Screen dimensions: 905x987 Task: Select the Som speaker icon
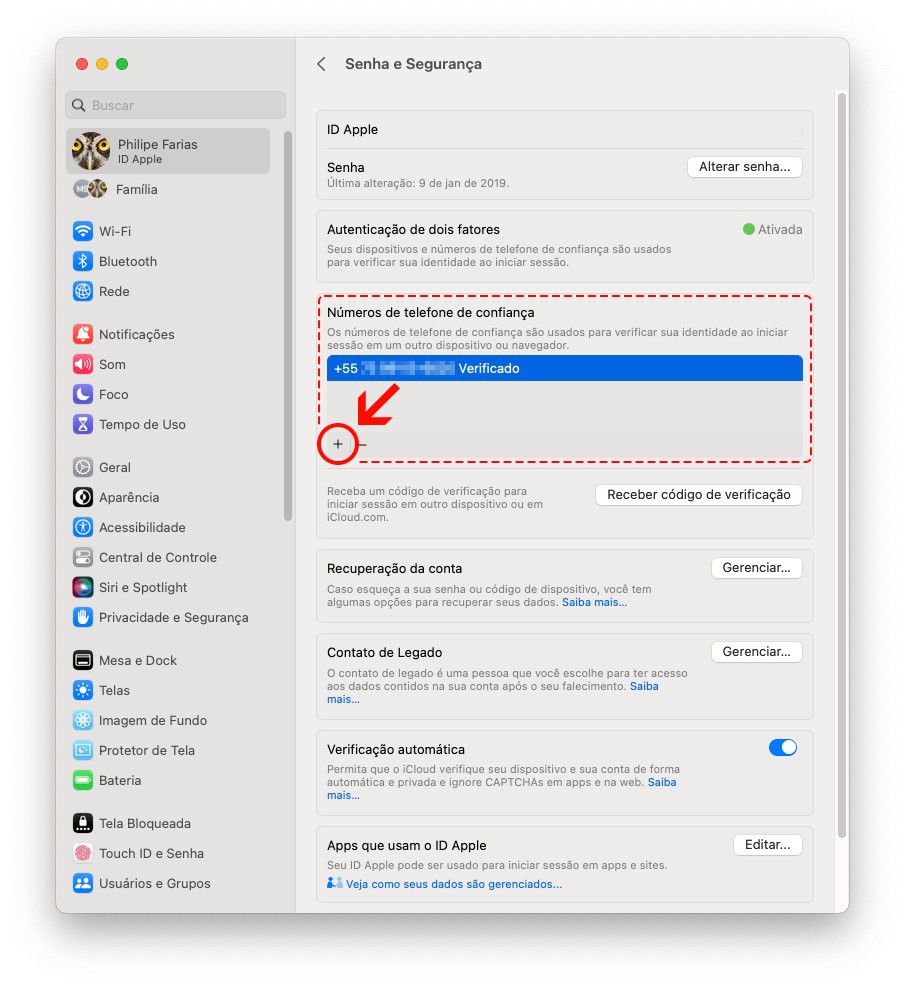82,364
